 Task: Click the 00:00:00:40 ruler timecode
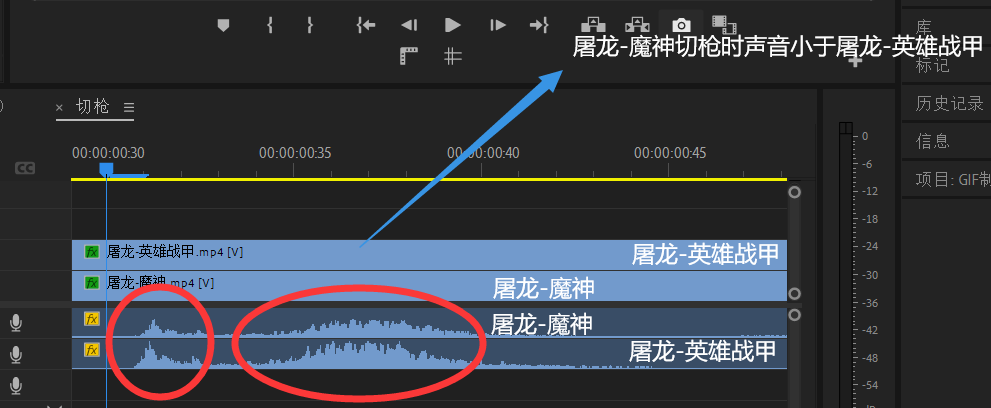click(483, 153)
